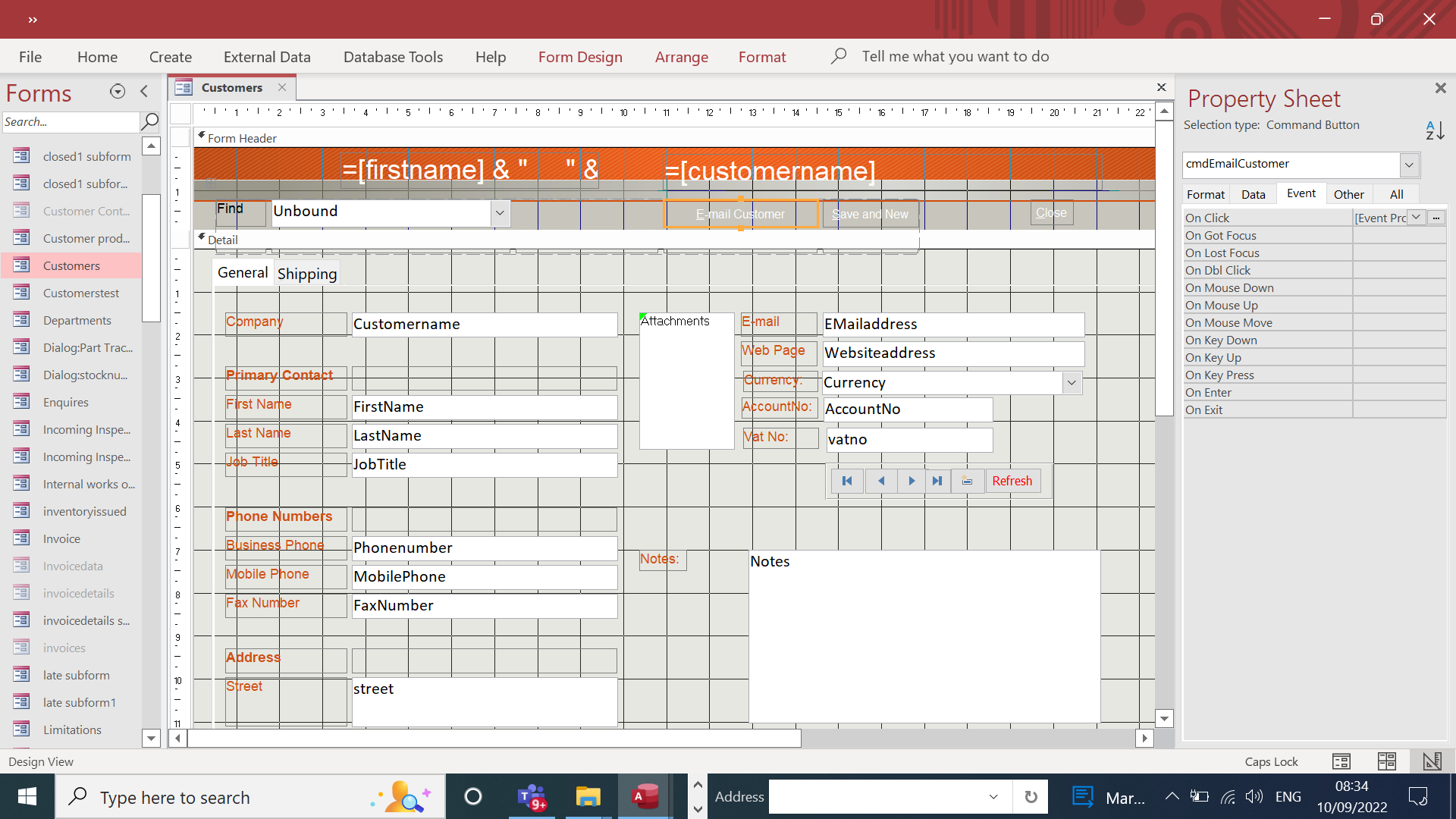Open File Explorer from taskbar
This screenshot has width=1456, height=819.
(588, 797)
